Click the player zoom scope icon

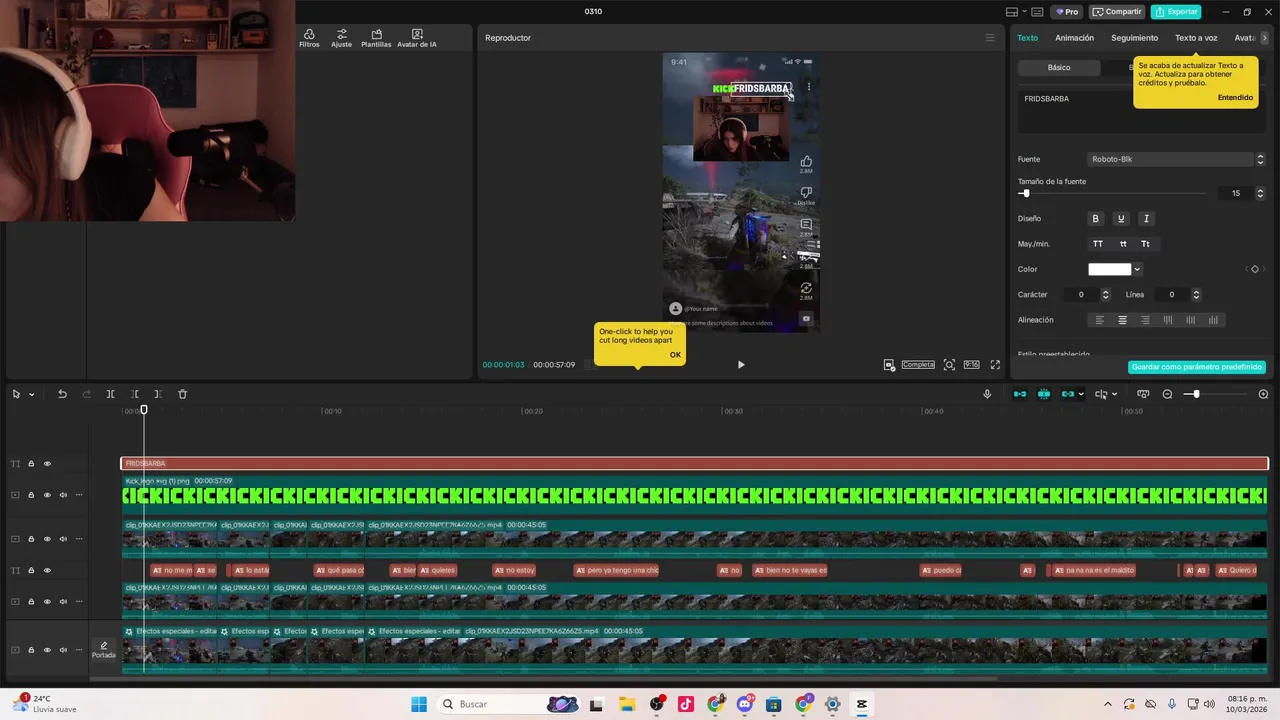949,365
